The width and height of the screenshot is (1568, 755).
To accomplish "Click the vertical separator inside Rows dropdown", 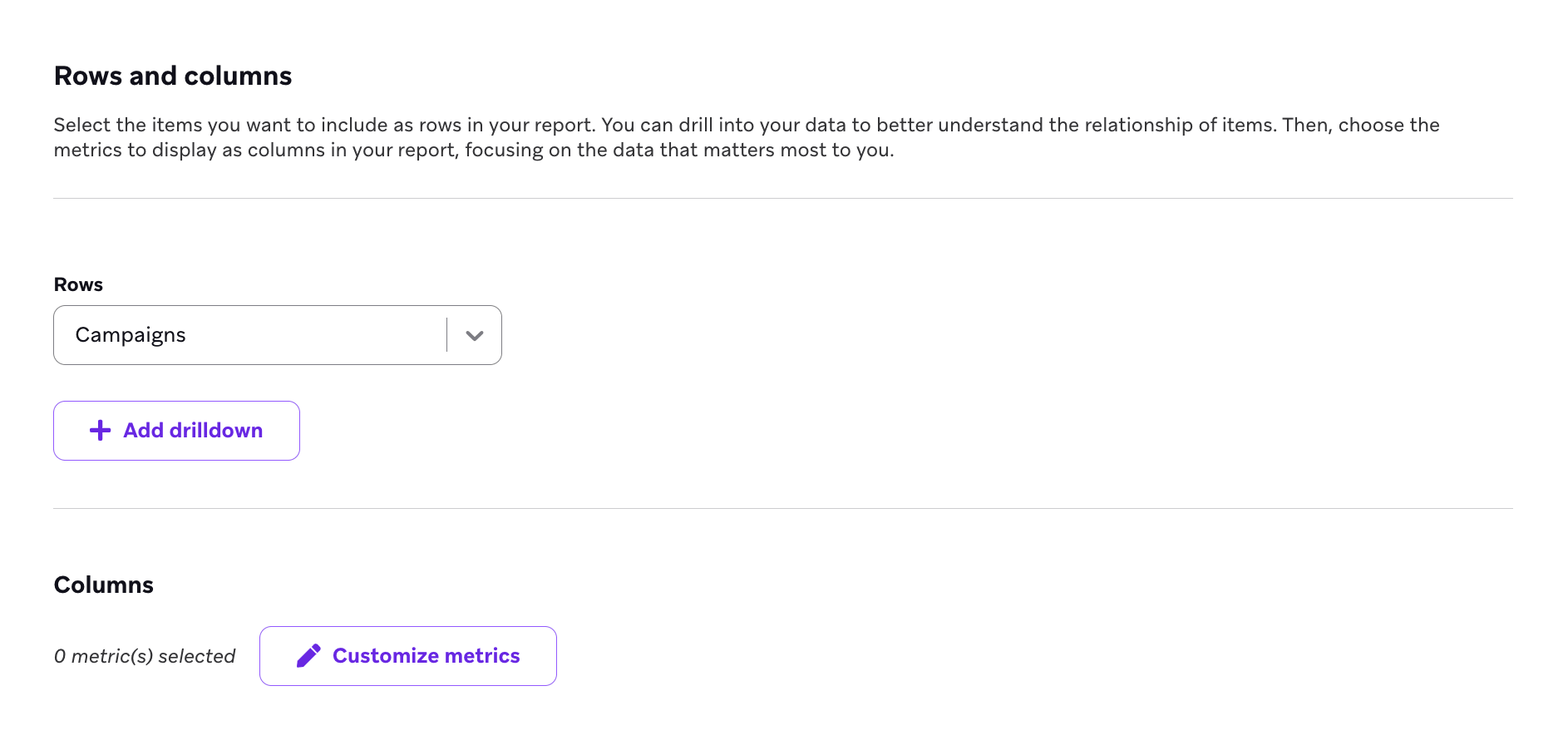I will click(x=447, y=335).
